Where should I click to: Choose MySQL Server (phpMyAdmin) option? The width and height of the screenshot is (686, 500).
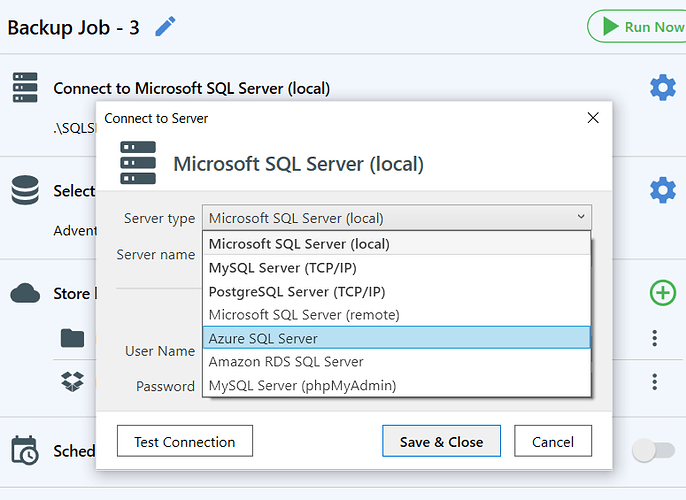click(x=396, y=385)
